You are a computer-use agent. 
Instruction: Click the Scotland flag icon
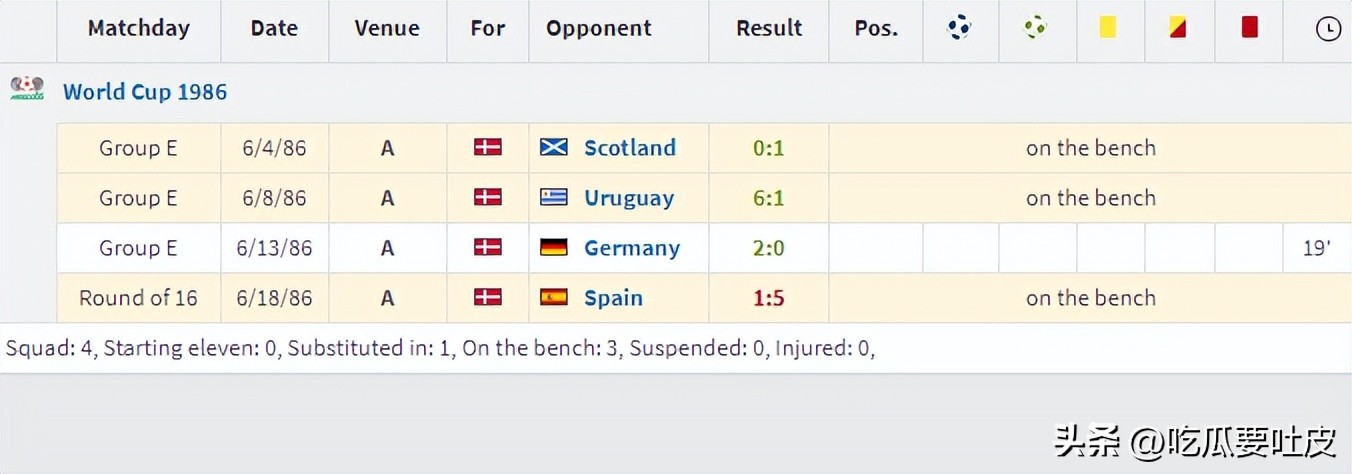[553, 148]
